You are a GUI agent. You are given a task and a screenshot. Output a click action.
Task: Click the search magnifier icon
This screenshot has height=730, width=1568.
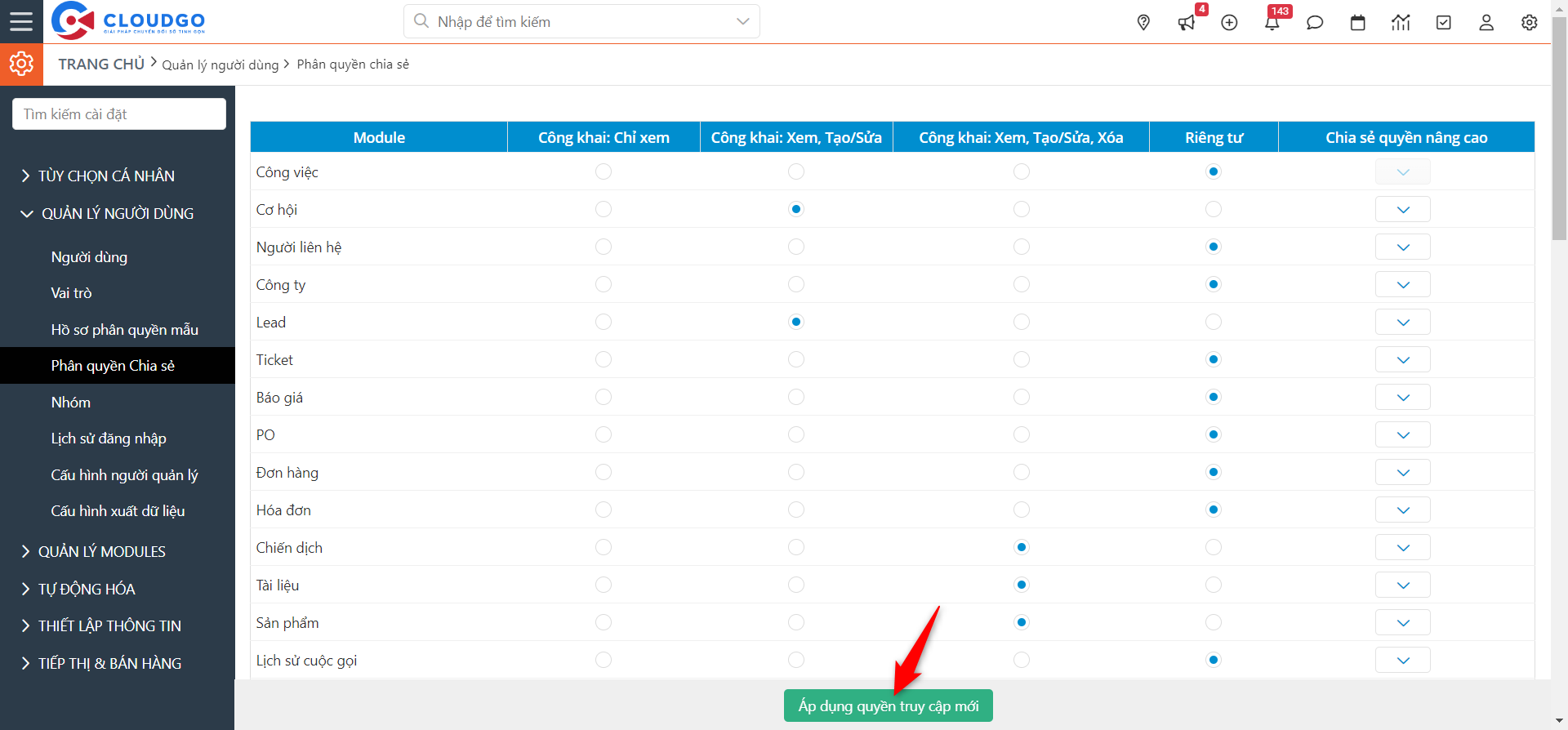tap(421, 21)
